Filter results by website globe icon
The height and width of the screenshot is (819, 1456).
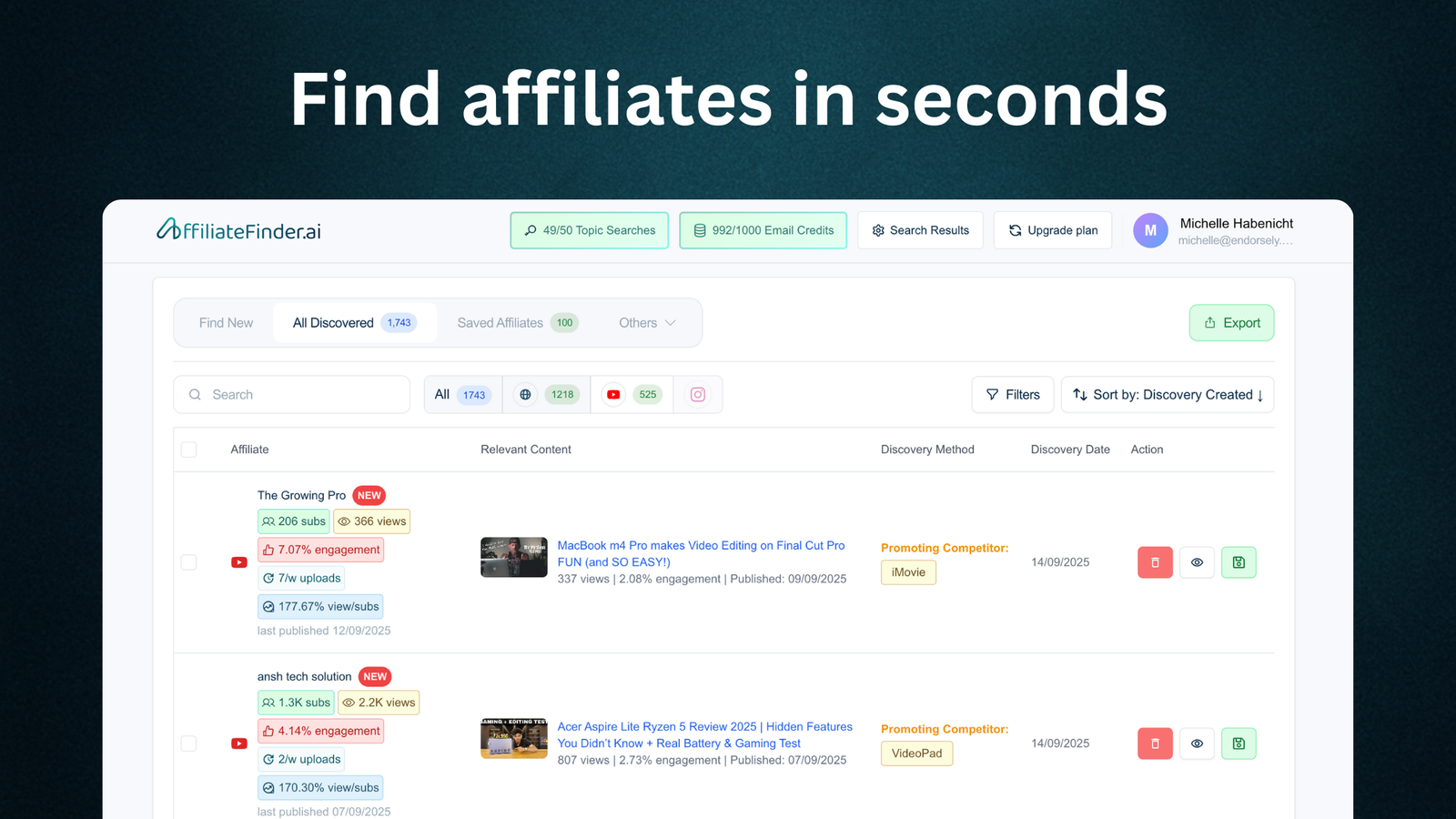[x=526, y=395]
